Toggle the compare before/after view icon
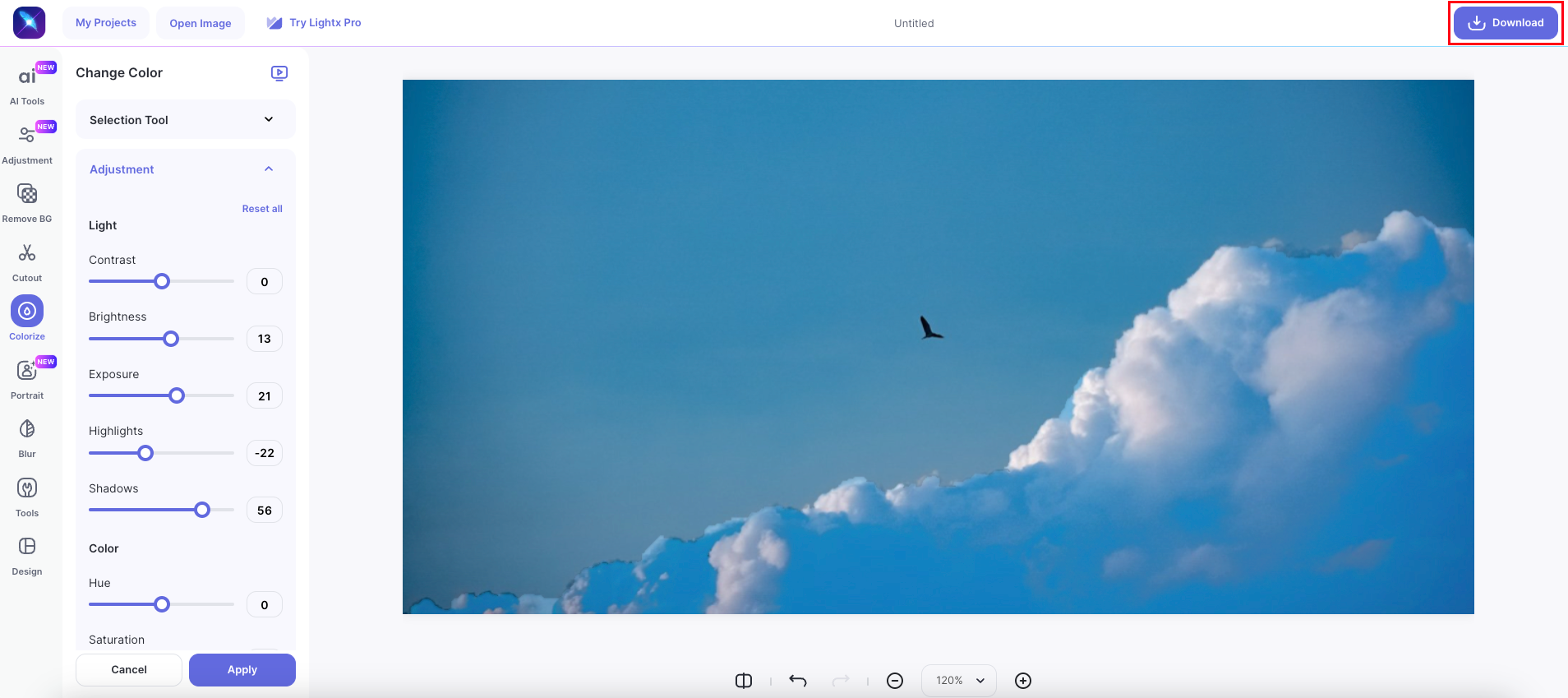The height and width of the screenshot is (698, 1568). [x=744, y=681]
